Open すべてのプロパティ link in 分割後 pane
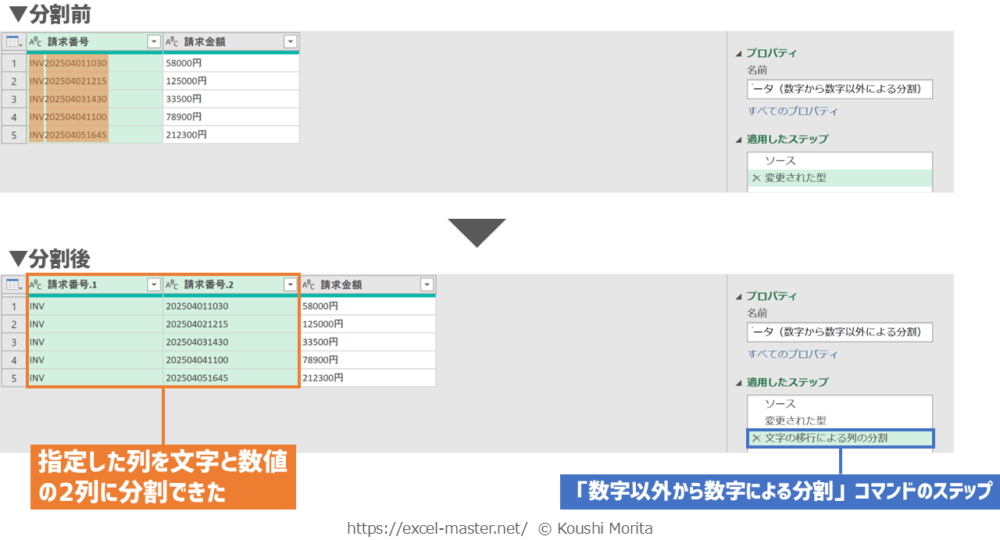The image size is (1000, 540). [x=793, y=354]
